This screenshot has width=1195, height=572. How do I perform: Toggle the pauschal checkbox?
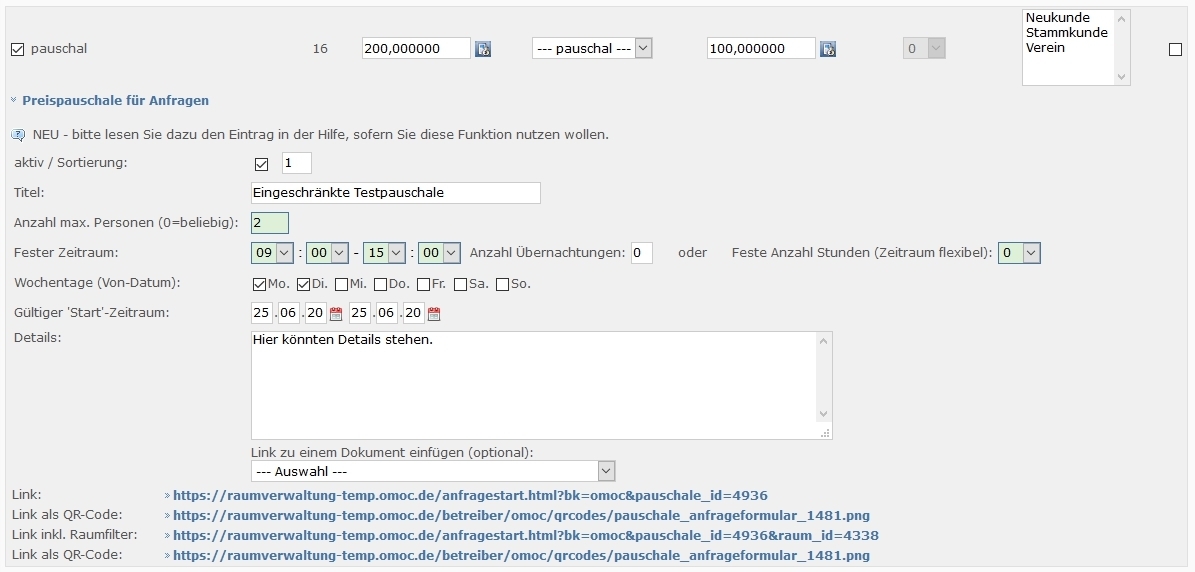(17, 49)
